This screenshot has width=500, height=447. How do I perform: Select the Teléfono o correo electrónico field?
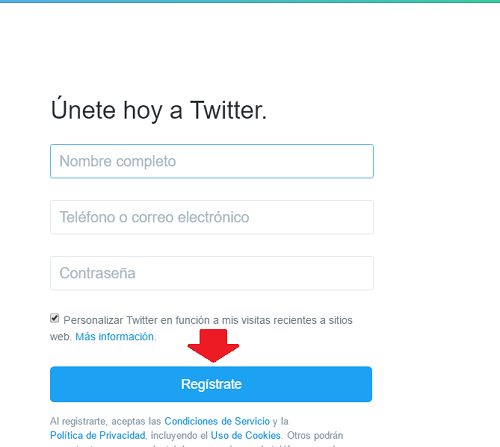(x=212, y=217)
